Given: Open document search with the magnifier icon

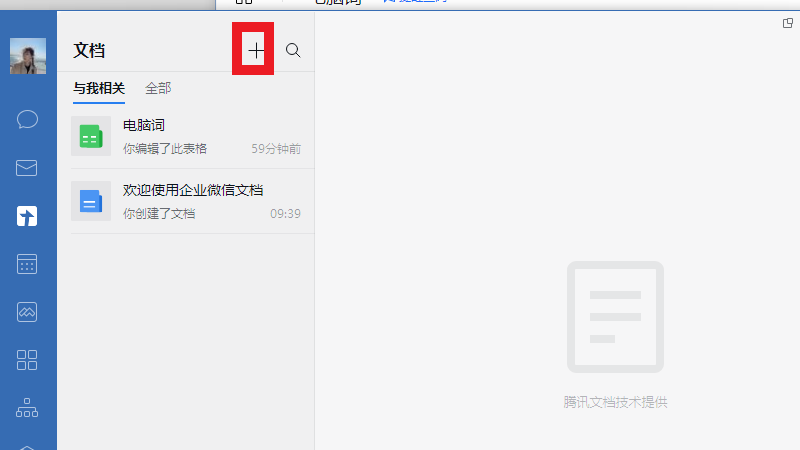Looking at the screenshot, I should pos(293,50).
